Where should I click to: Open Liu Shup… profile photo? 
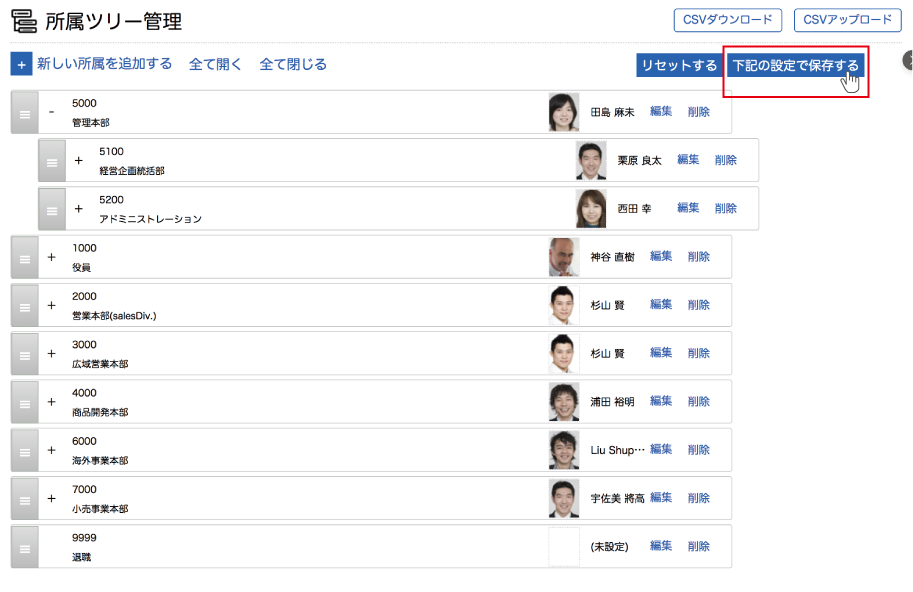(564, 451)
